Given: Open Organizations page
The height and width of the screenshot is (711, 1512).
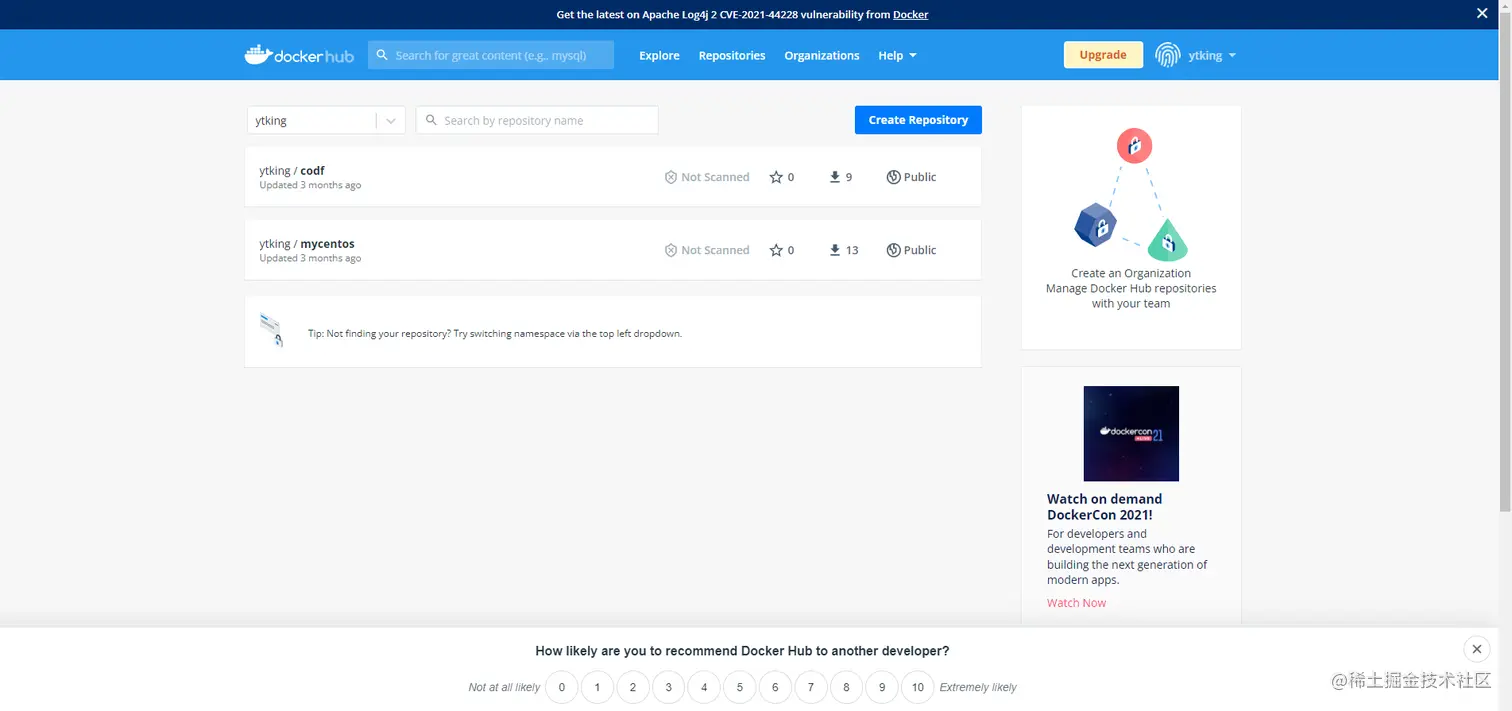Looking at the screenshot, I should click(822, 55).
